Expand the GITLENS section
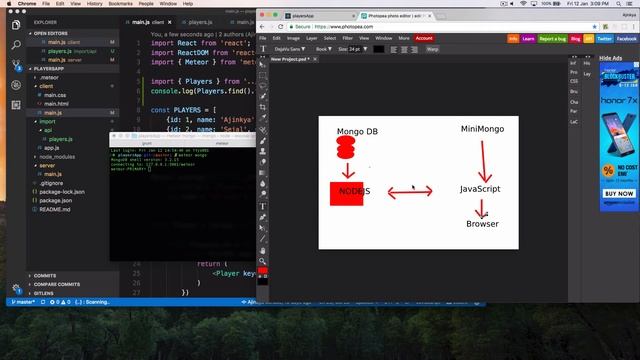 pyautogui.click(x=43, y=293)
